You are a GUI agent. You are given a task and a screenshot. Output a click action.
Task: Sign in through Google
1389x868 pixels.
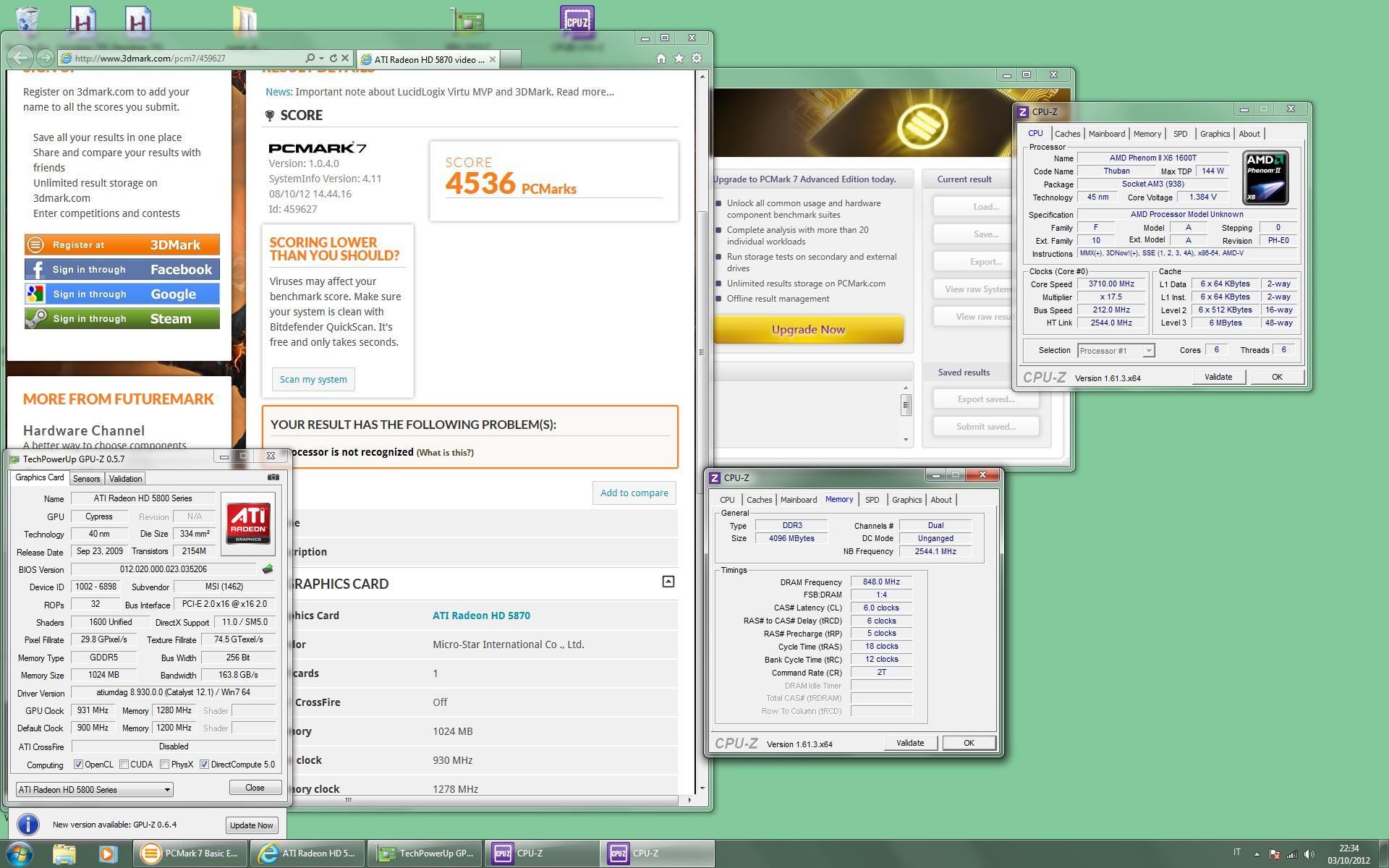(122, 294)
